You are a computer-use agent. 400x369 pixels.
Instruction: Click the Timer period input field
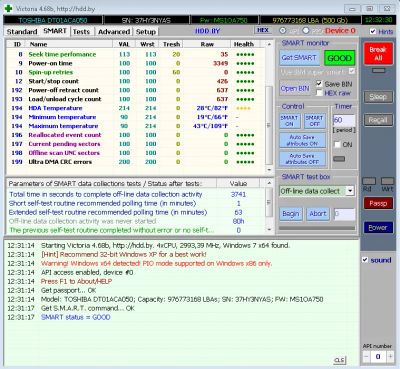344,120
